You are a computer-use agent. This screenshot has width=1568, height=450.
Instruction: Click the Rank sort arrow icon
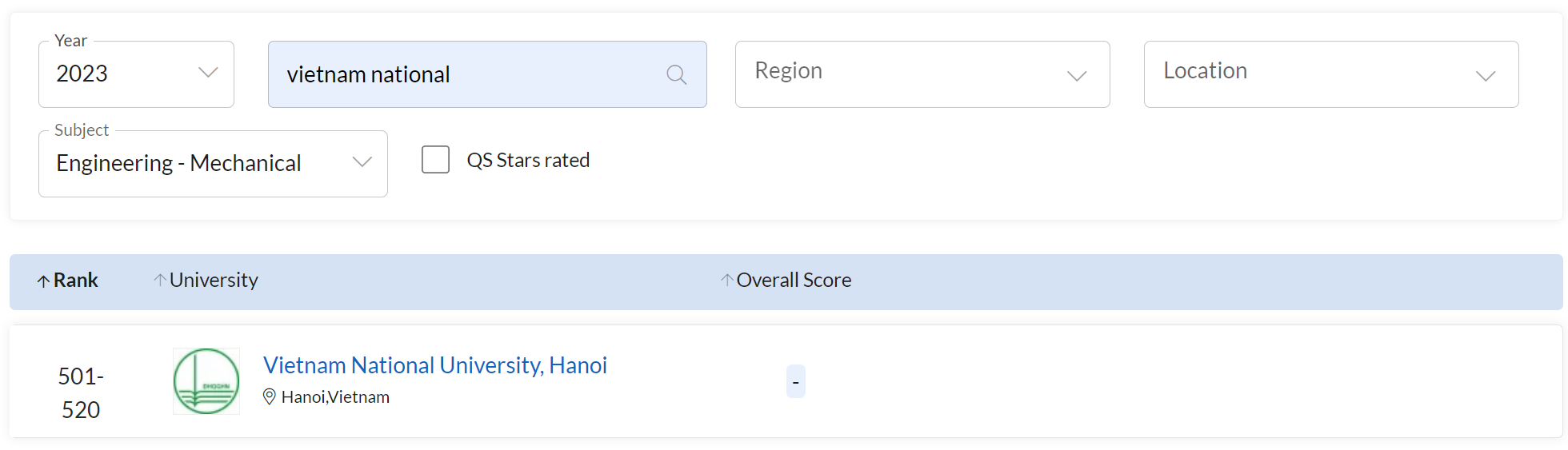coord(43,281)
